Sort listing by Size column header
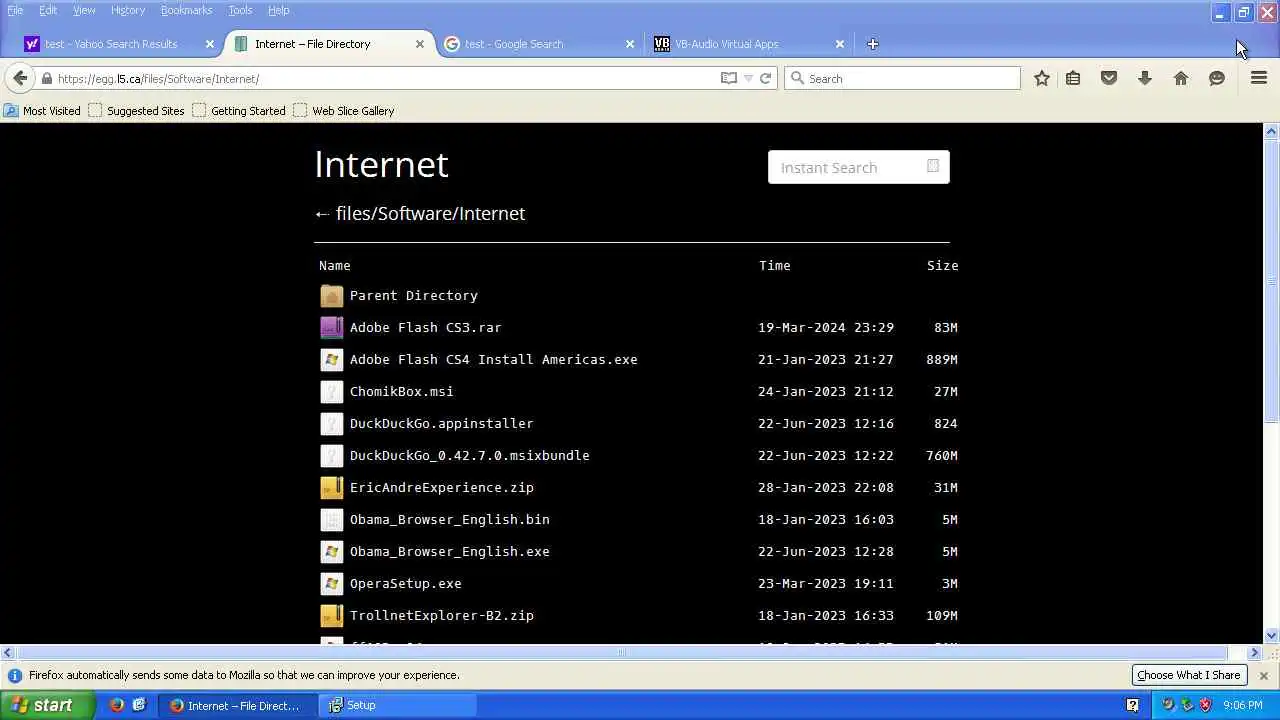 click(x=943, y=266)
